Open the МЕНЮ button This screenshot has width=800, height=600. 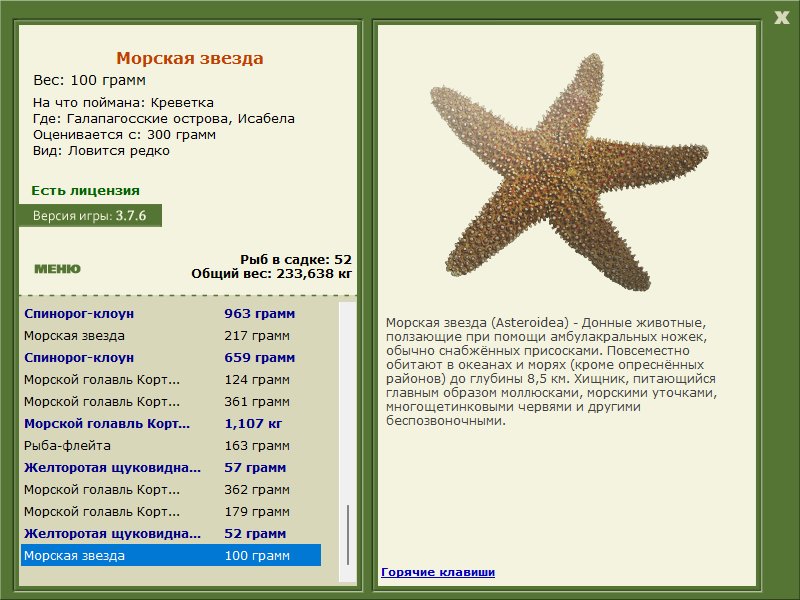tap(57, 269)
